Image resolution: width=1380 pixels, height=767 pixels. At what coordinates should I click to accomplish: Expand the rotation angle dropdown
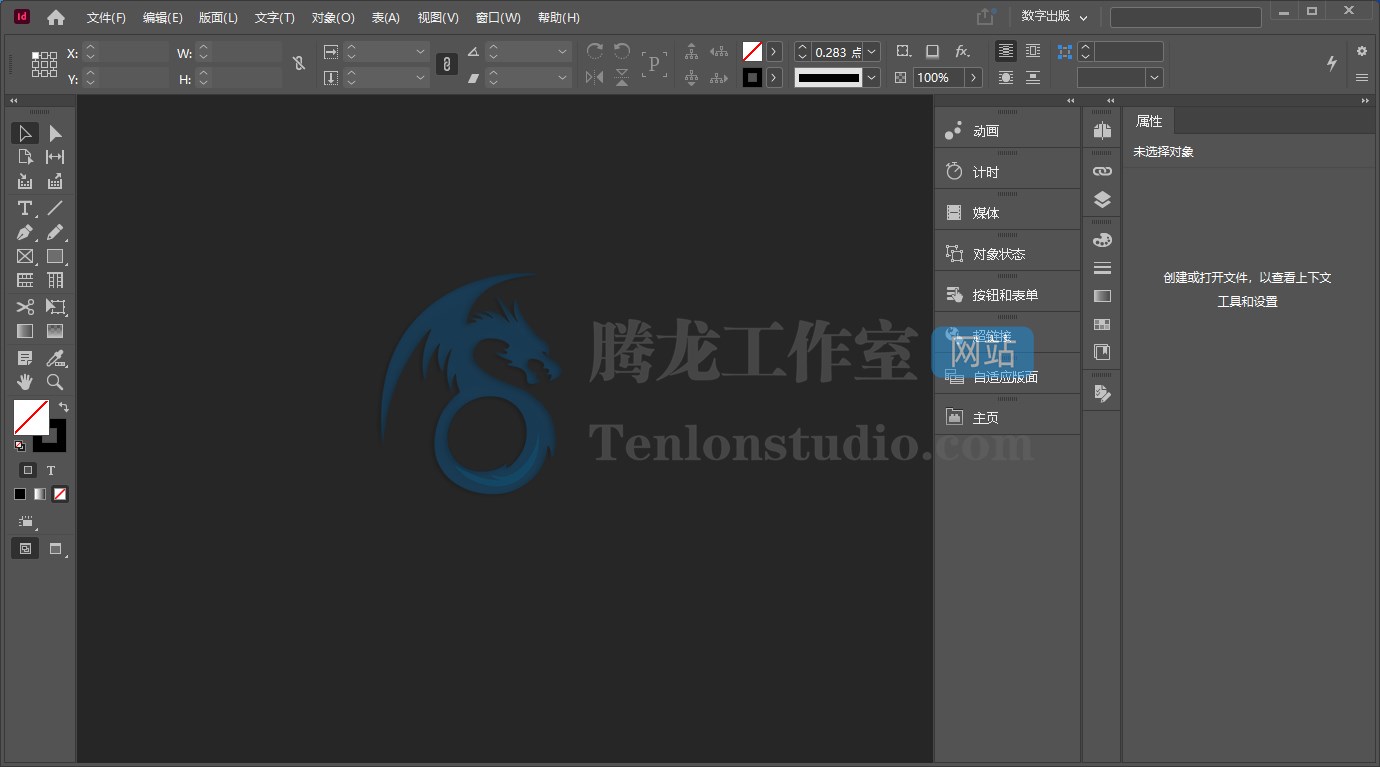(x=562, y=51)
